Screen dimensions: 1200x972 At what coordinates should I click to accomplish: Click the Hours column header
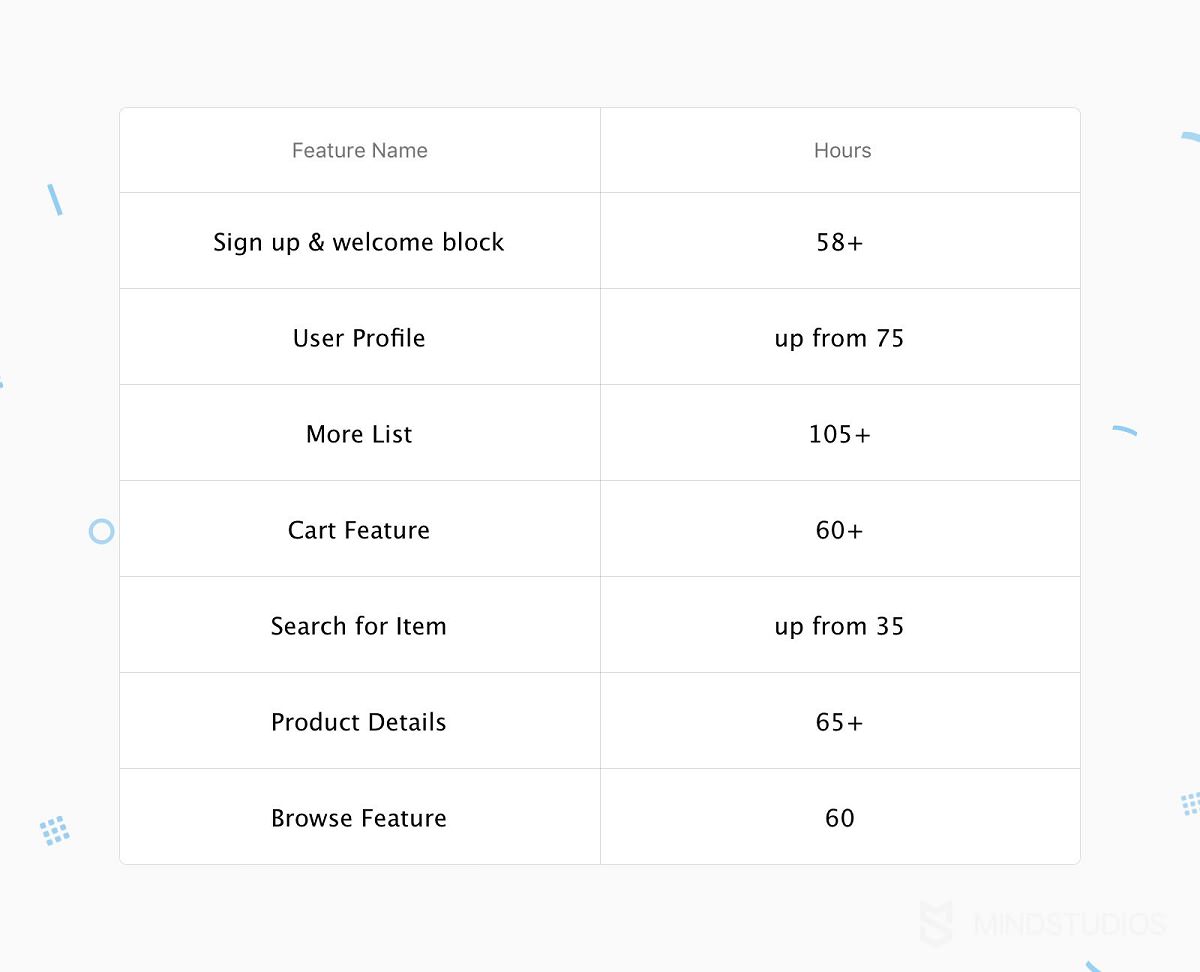842,150
